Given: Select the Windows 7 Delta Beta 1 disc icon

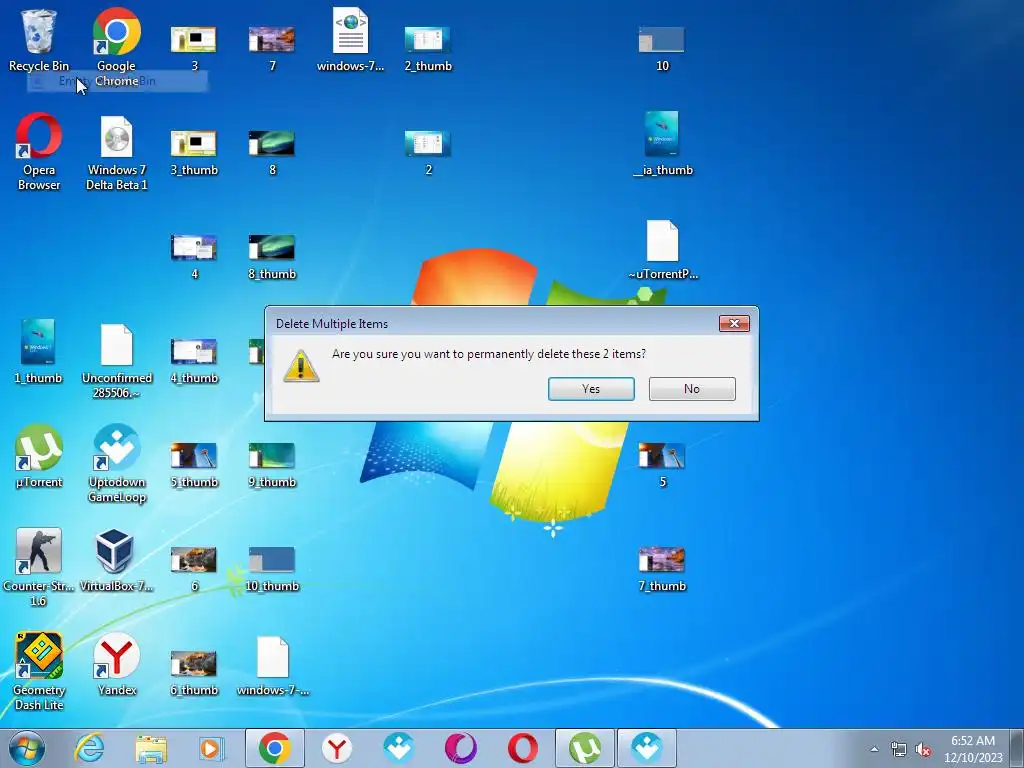Looking at the screenshot, I should (x=117, y=153).
